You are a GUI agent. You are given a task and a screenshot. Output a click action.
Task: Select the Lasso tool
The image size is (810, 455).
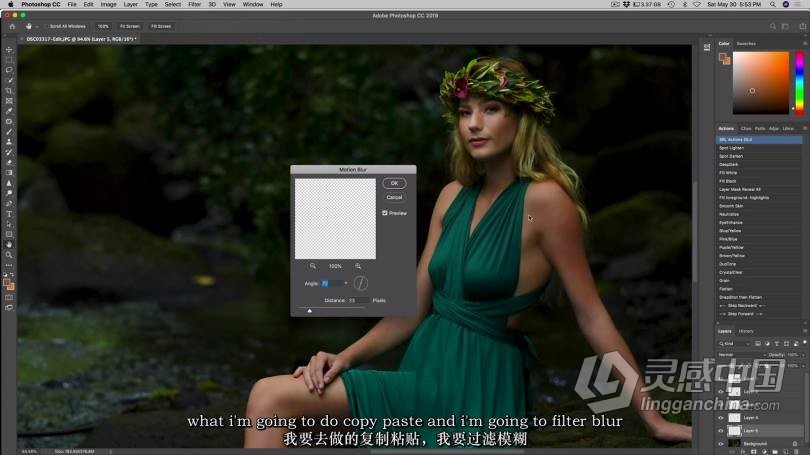point(9,70)
